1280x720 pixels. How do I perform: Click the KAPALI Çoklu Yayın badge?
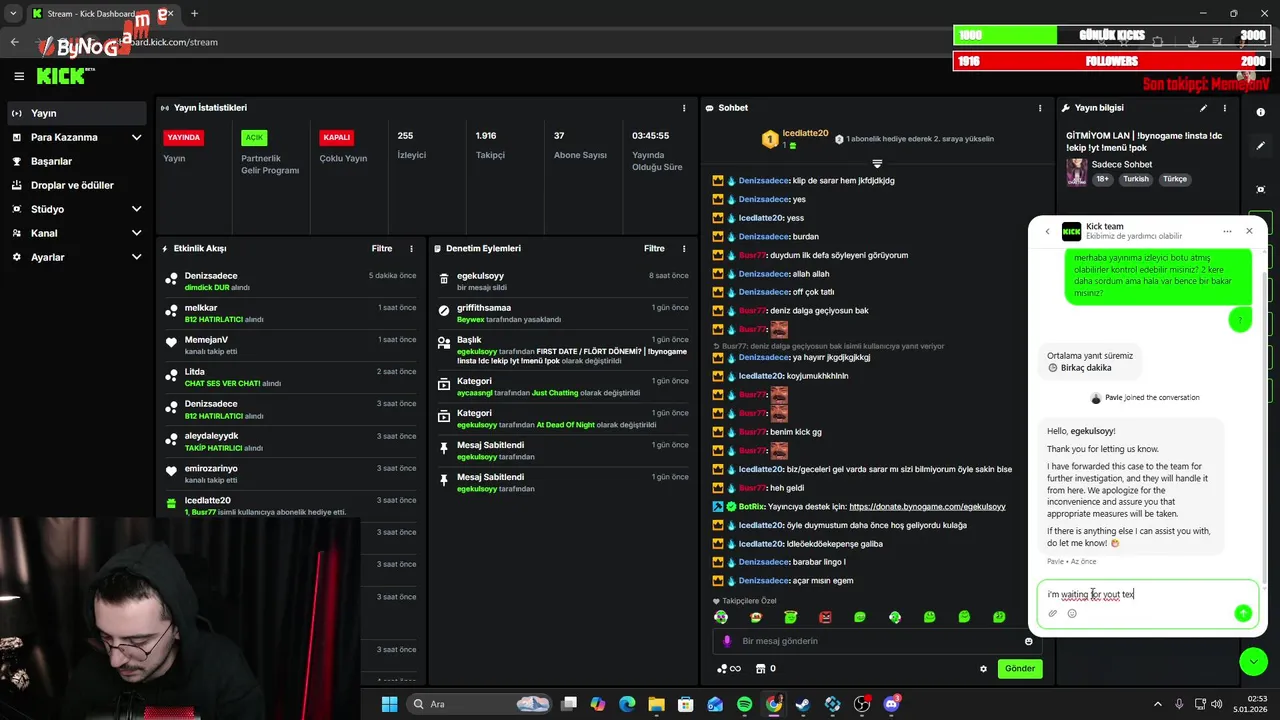tap(337, 138)
